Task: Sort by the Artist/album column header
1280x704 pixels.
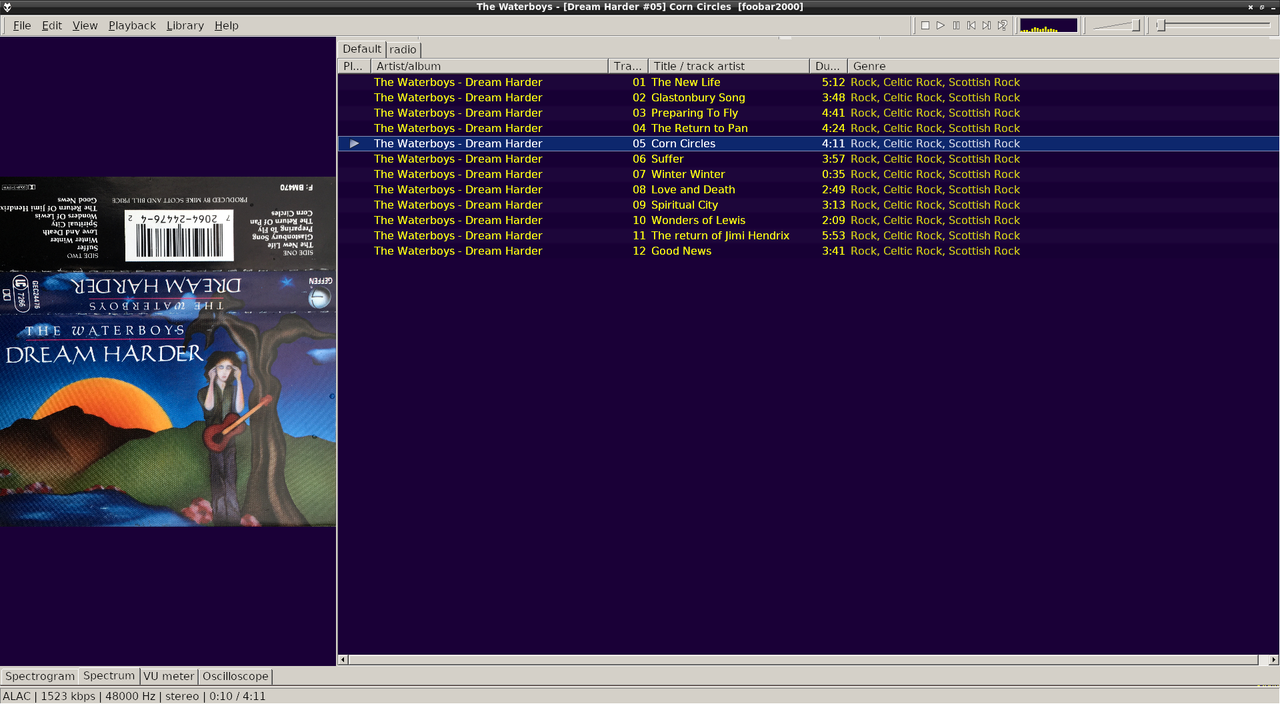Action: (489, 66)
